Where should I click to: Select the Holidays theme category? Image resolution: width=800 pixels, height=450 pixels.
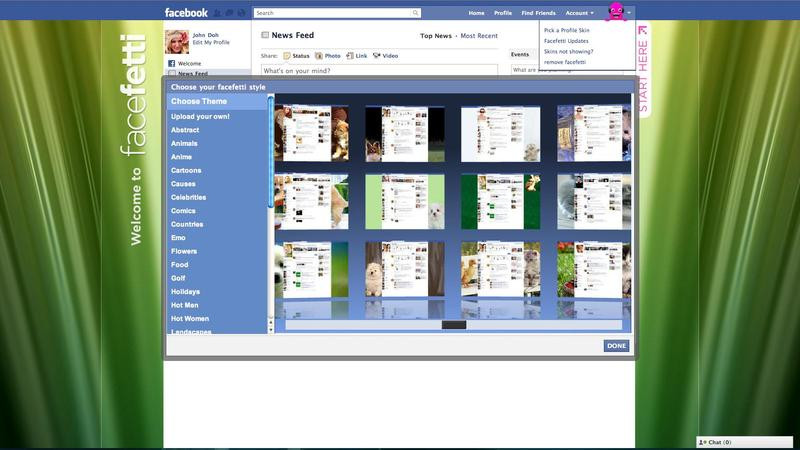185,292
